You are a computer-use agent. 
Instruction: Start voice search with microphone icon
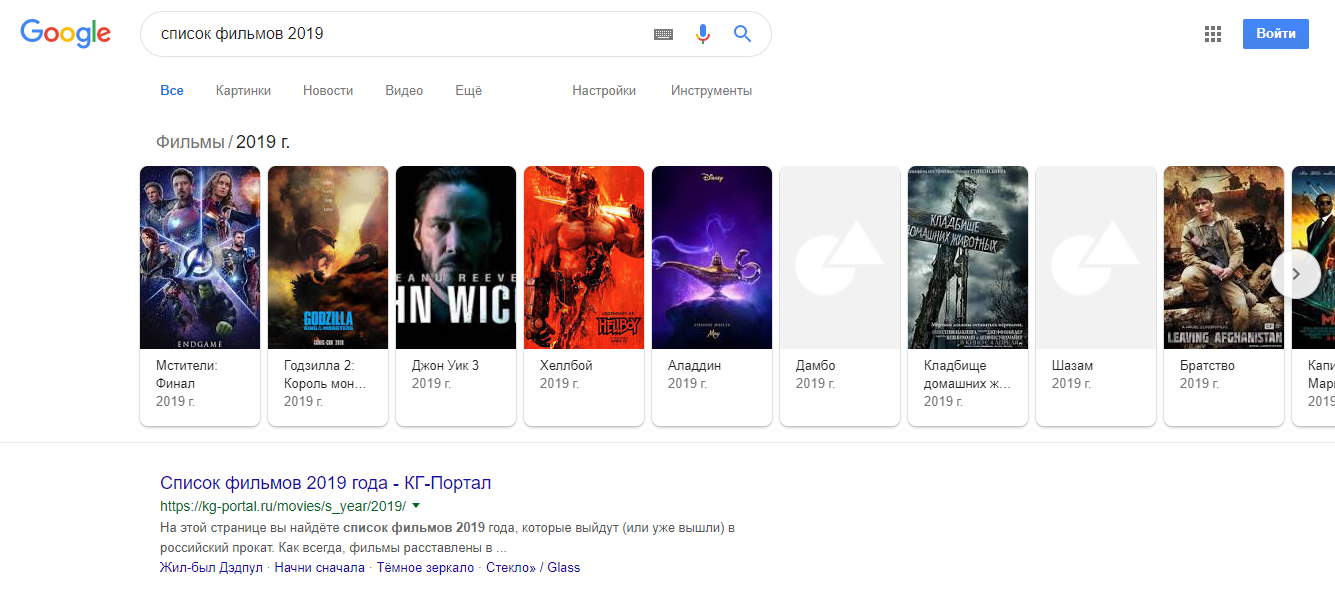[703, 34]
